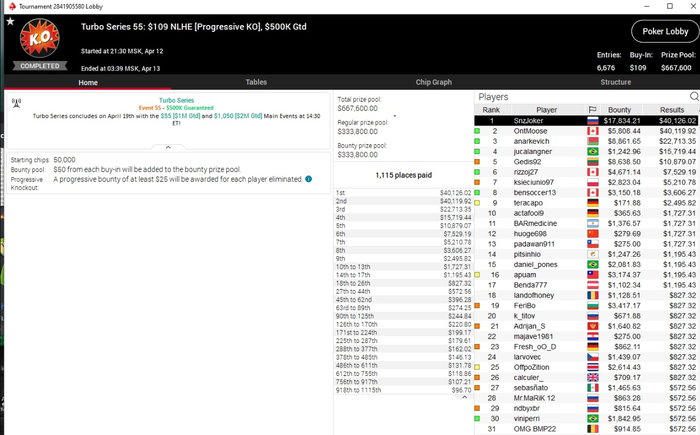Click green marker next to rizzoj27
This screenshot has height=435, width=700.
coord(477,172)
